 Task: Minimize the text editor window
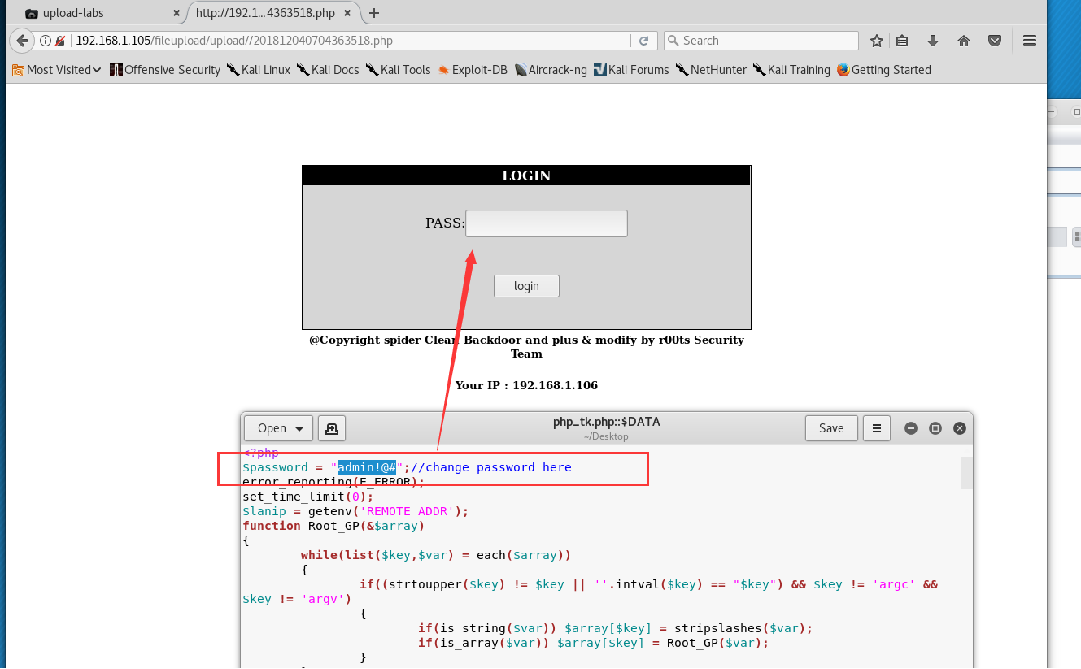tap(911, 428)
